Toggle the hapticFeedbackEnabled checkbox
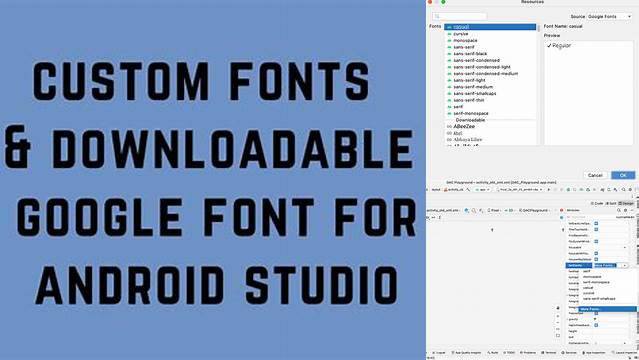 pos(596,325)
